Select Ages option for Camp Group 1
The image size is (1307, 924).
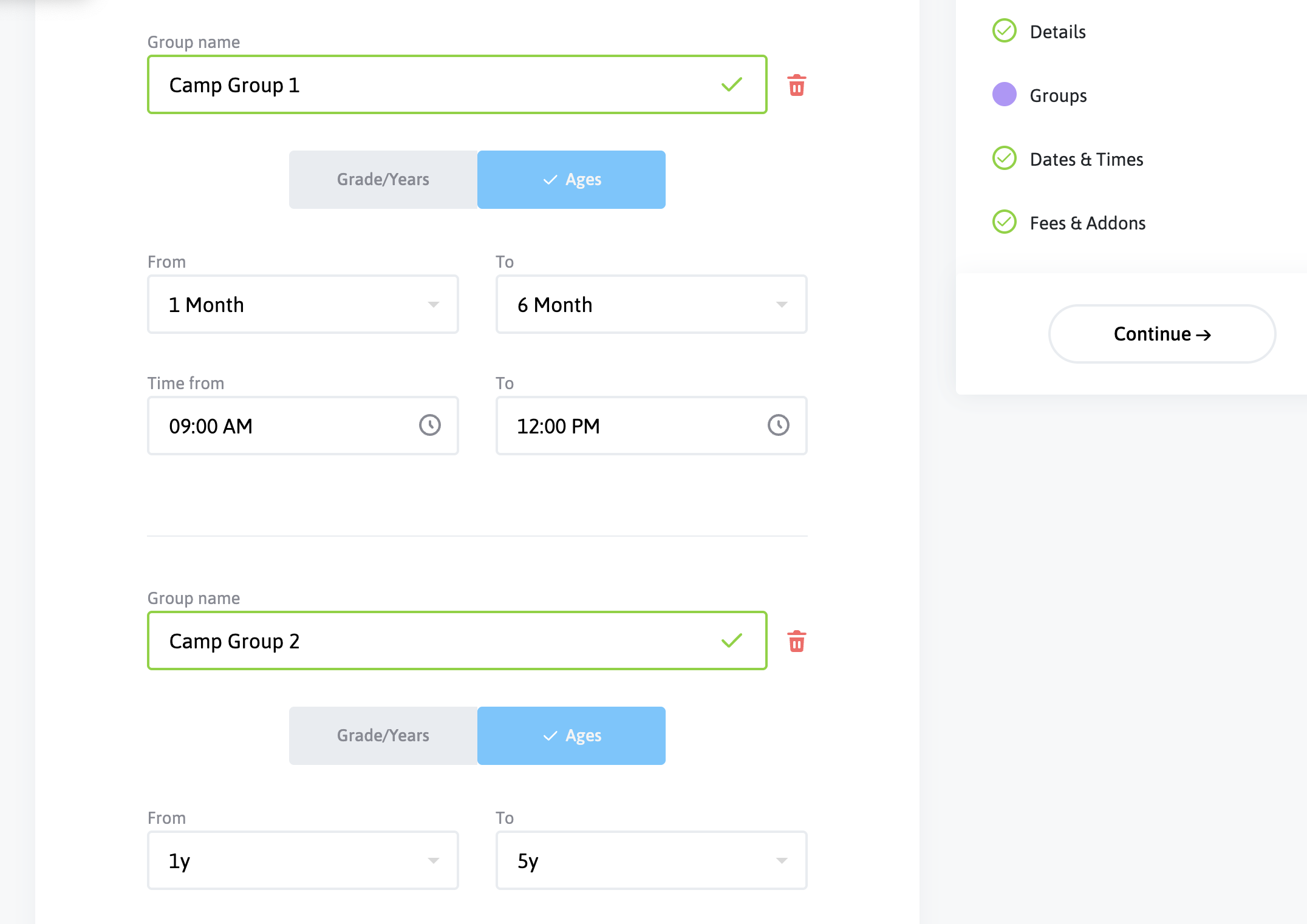pyautogui.click(x=571, y=180)
